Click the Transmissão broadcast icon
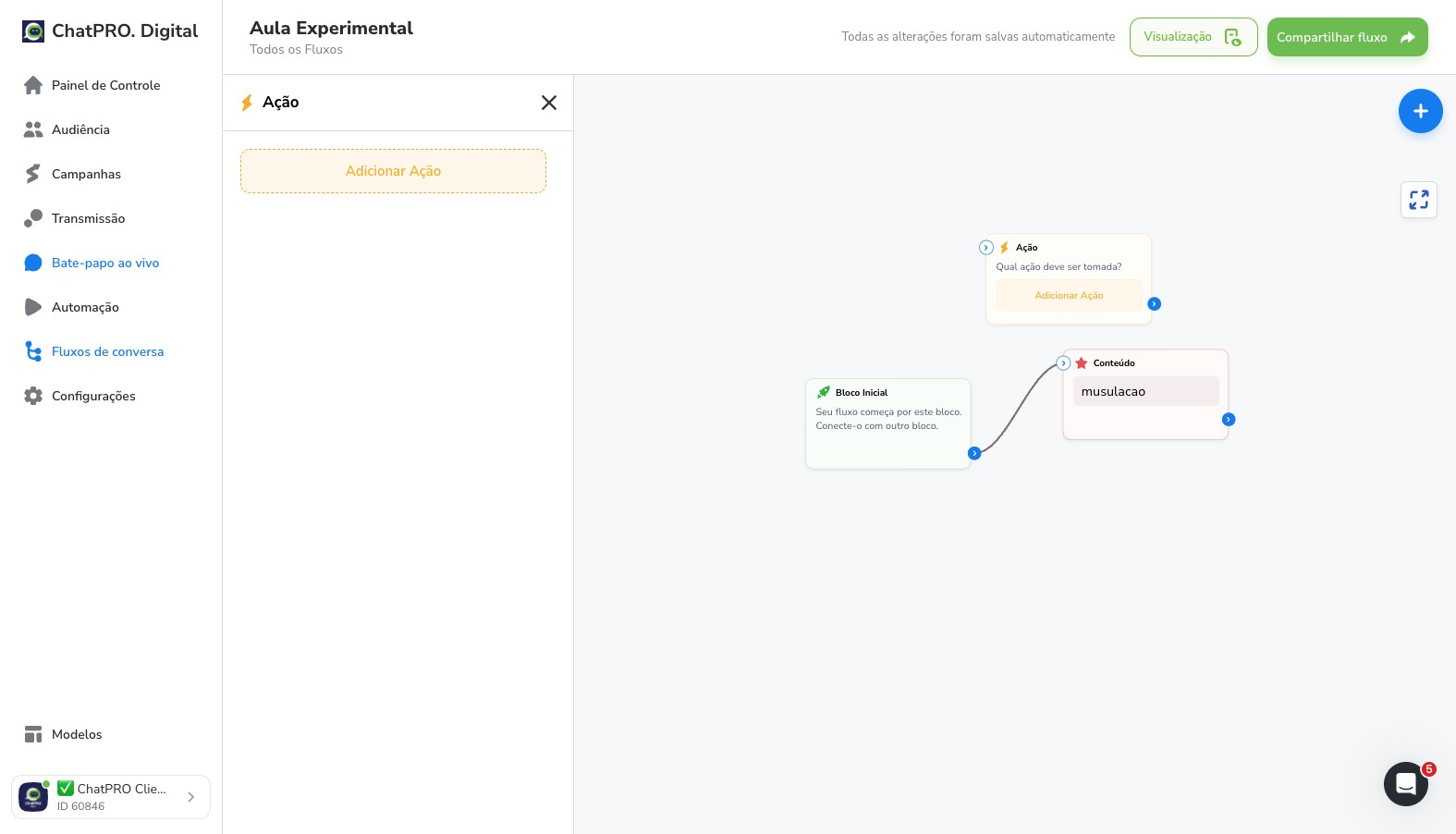 (33, 218)
